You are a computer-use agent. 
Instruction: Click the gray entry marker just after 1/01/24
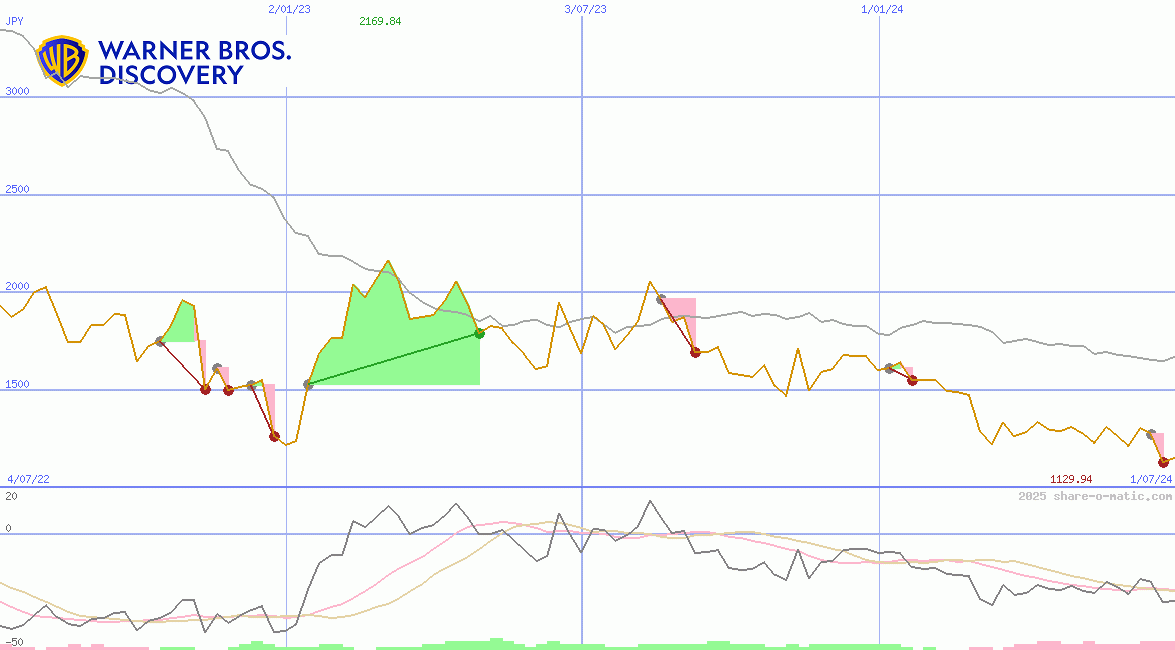tap(889, 368)
